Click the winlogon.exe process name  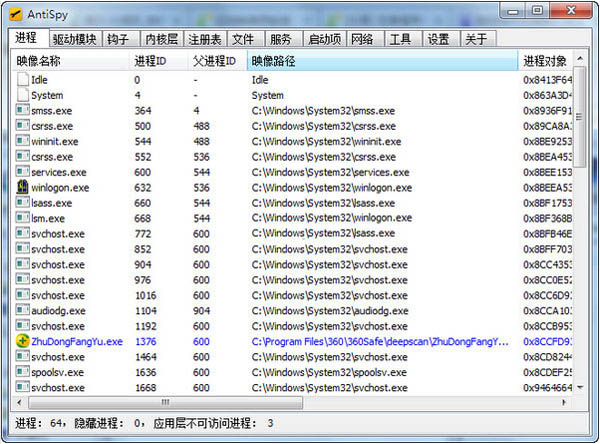click(60, 188)
